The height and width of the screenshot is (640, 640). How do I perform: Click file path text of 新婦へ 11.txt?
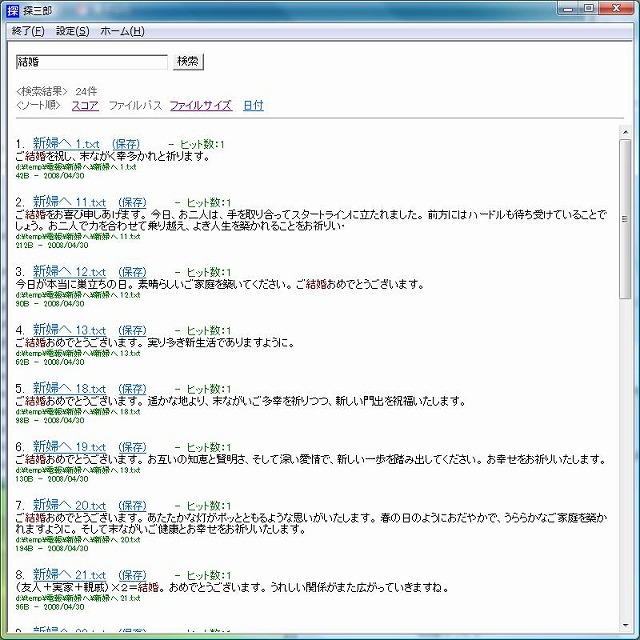pos(78,237)
